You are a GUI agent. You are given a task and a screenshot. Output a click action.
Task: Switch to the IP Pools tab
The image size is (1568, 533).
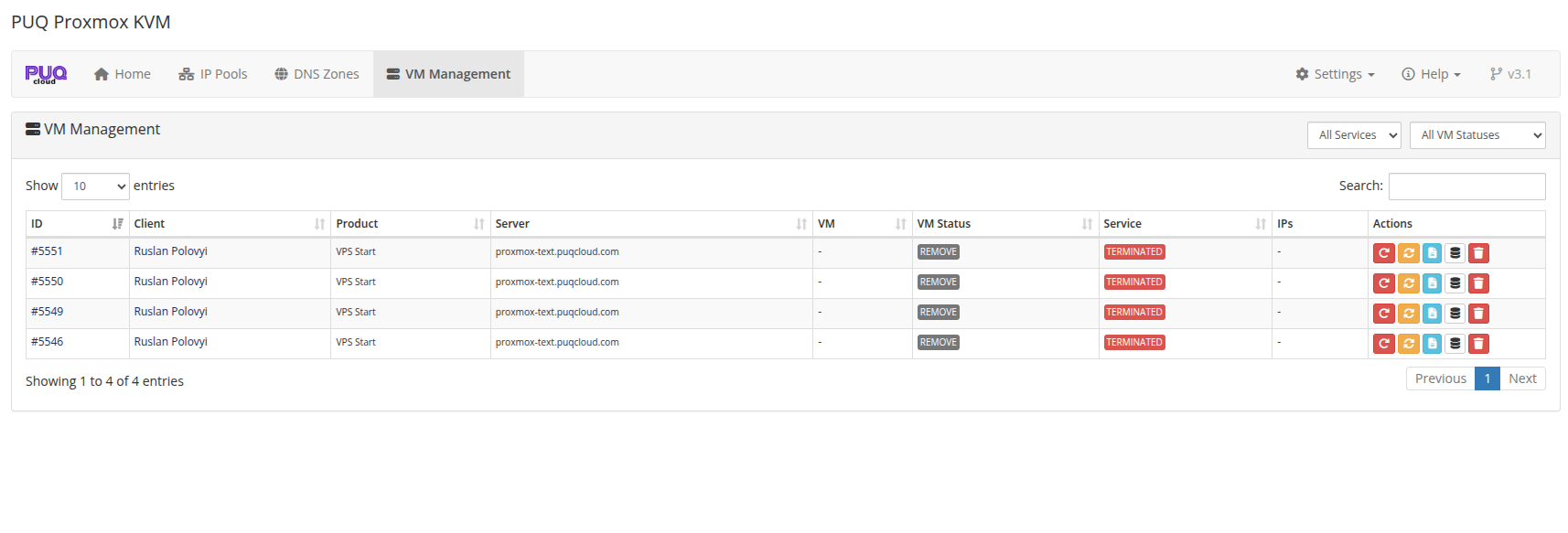212,73
